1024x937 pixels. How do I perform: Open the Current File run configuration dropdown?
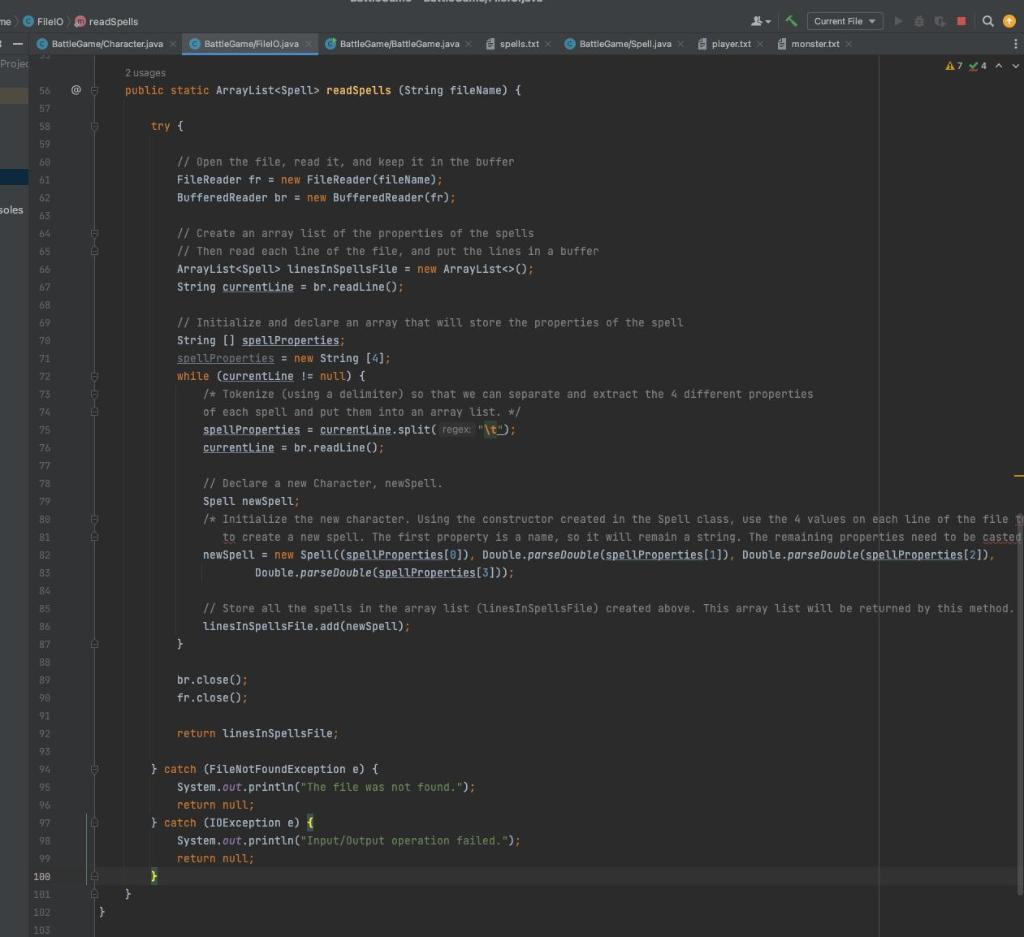pos(844,21)
